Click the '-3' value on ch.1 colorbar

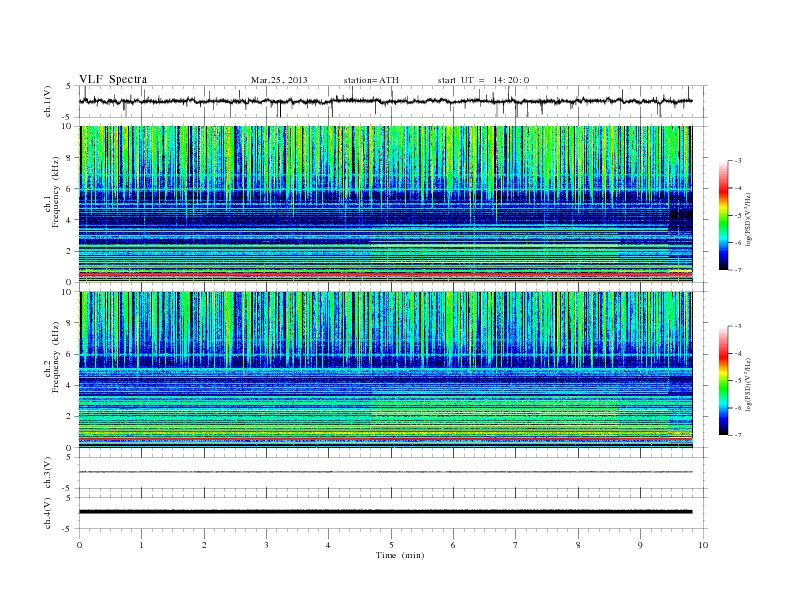tap(737, 161)
